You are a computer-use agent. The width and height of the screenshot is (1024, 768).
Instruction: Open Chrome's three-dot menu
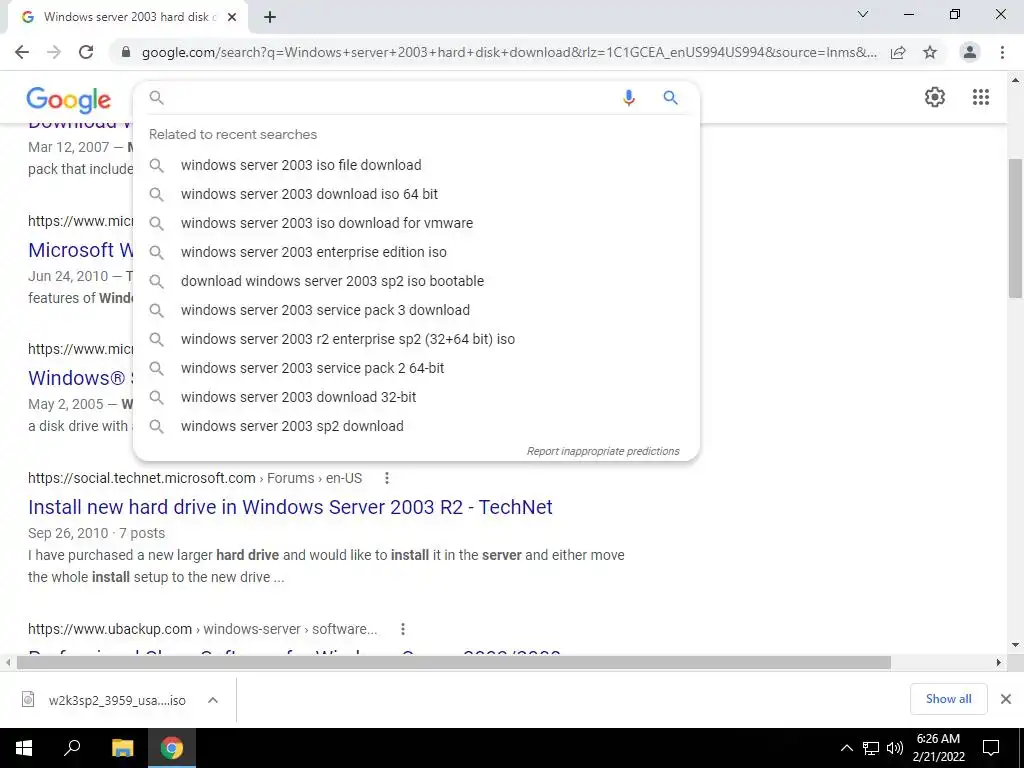(x=1002, y=52)
